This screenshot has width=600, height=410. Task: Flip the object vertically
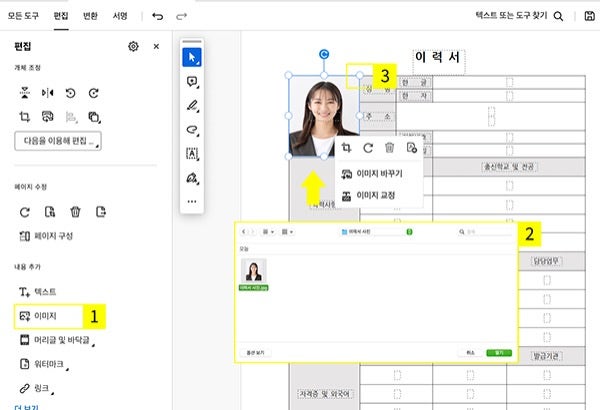[25, 93]
